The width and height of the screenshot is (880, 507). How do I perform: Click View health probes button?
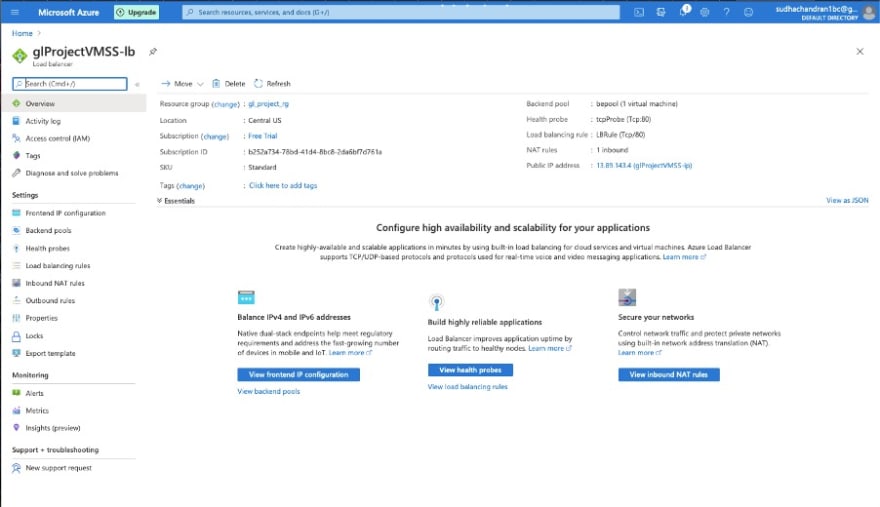pyautogui.click(x=470, y=370)
